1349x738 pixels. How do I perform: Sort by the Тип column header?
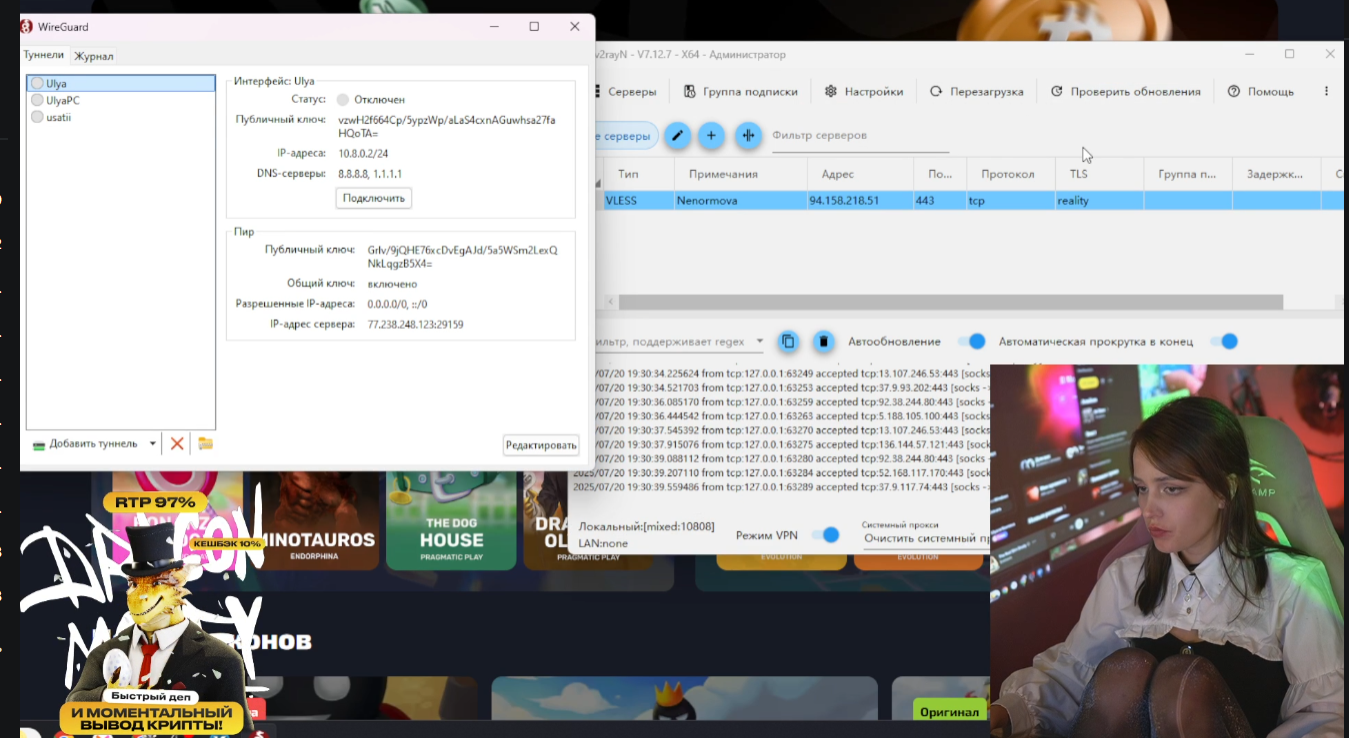point(628,174)
